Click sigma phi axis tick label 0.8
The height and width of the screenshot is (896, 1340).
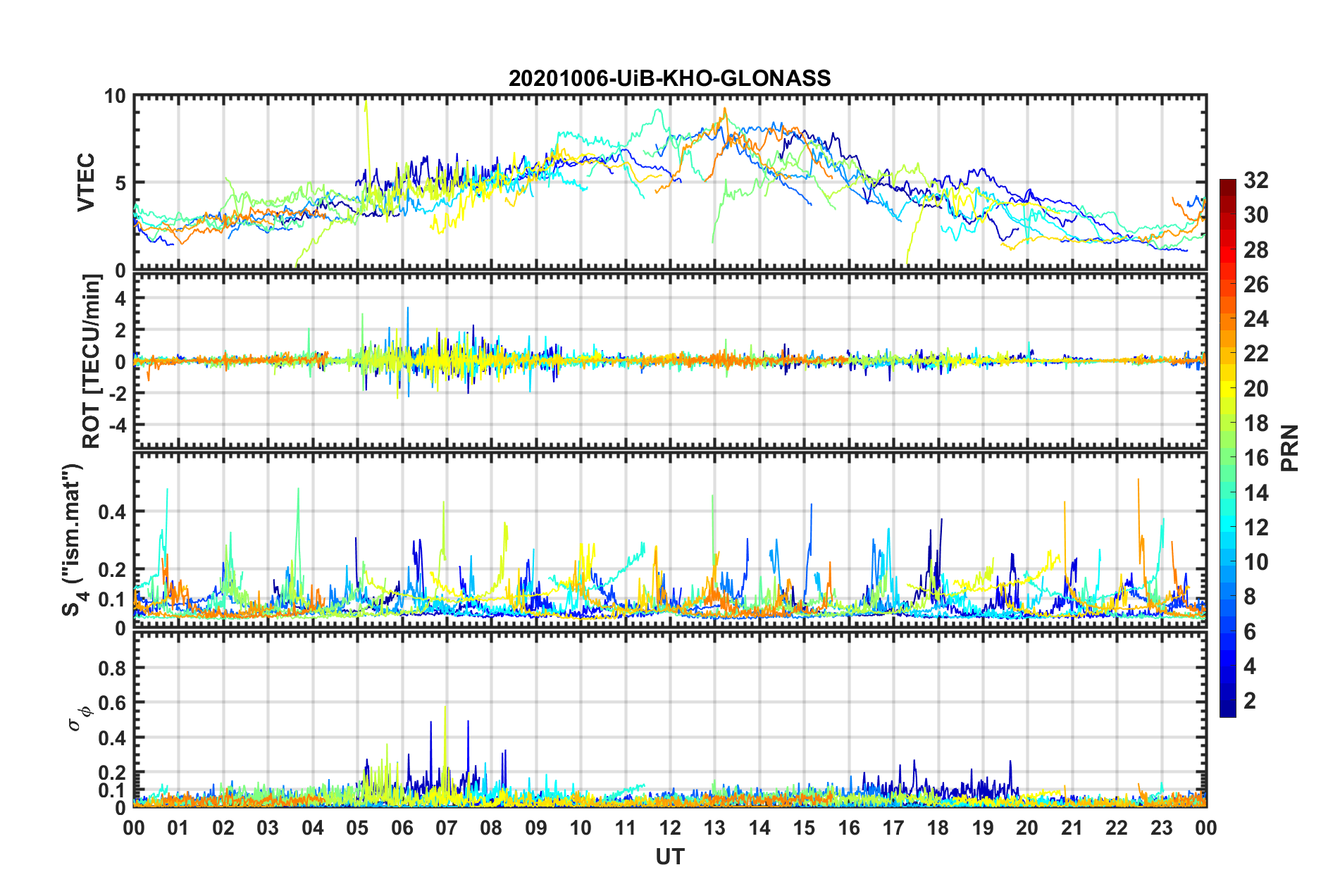click(112, 668)
